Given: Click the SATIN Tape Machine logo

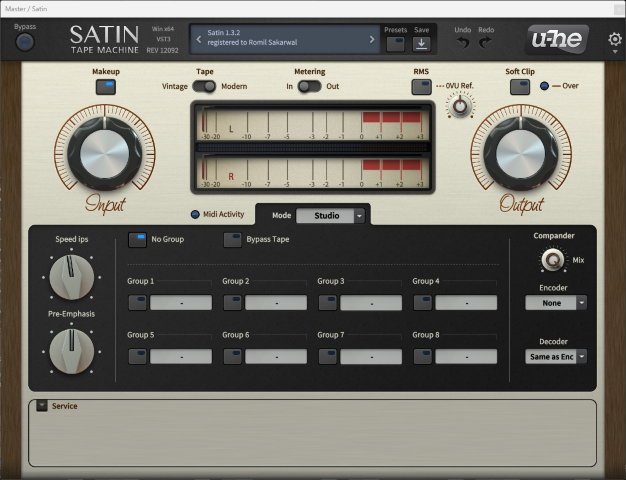Looking at the screenshot, I should tap(105, 39).
